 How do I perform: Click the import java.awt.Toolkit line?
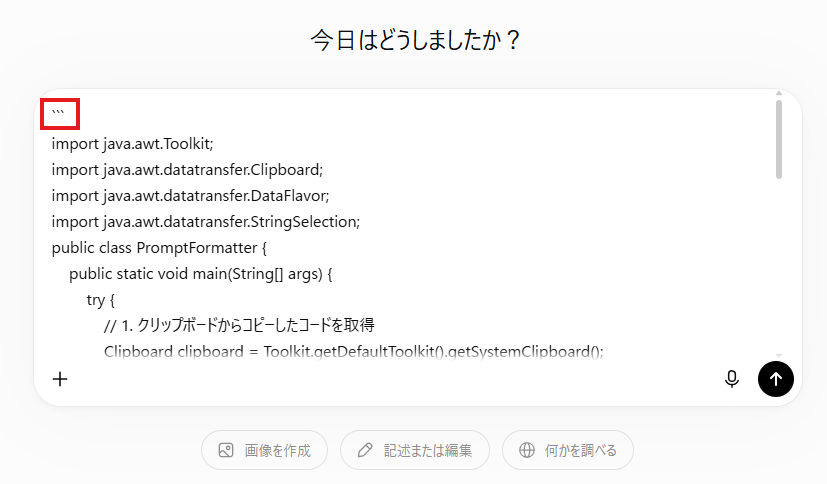(x=132, y=144)
